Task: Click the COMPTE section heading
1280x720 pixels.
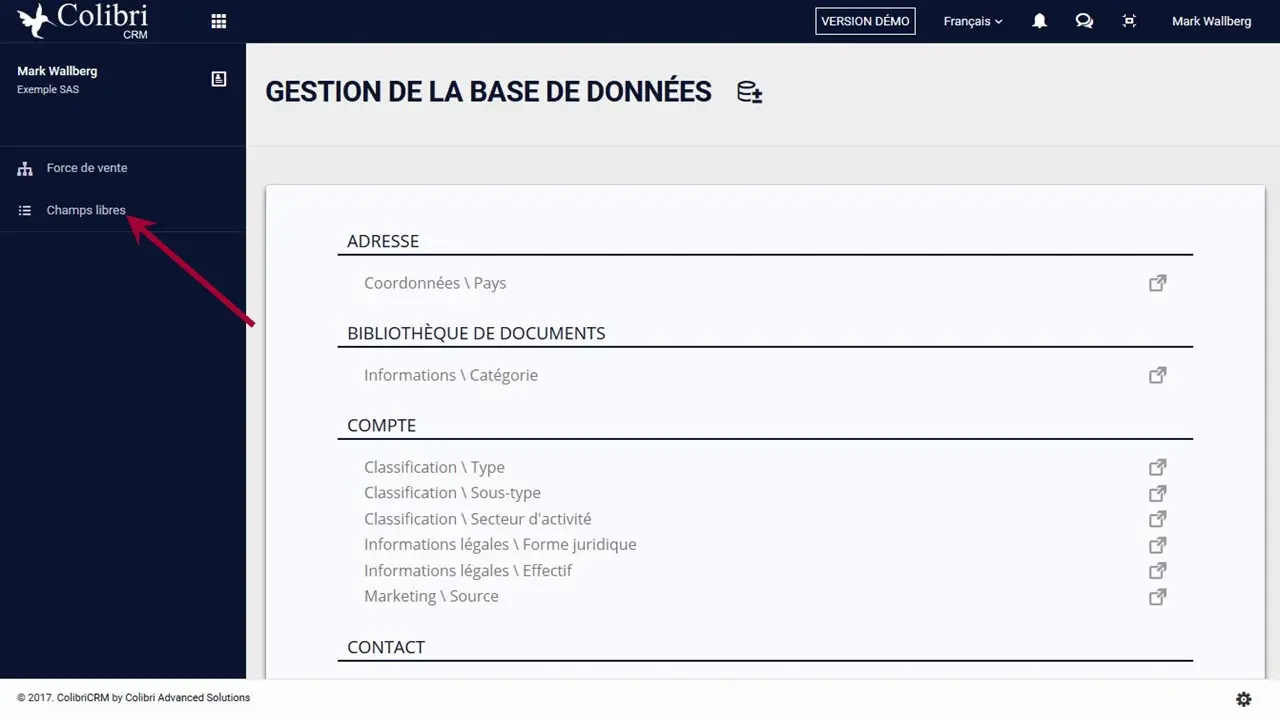Action: click(x=381, y=425)
